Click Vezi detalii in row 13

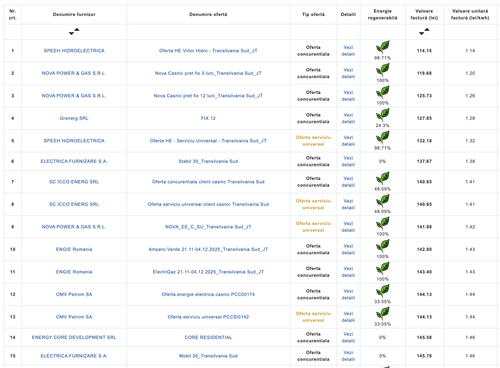tap(348, 317)
